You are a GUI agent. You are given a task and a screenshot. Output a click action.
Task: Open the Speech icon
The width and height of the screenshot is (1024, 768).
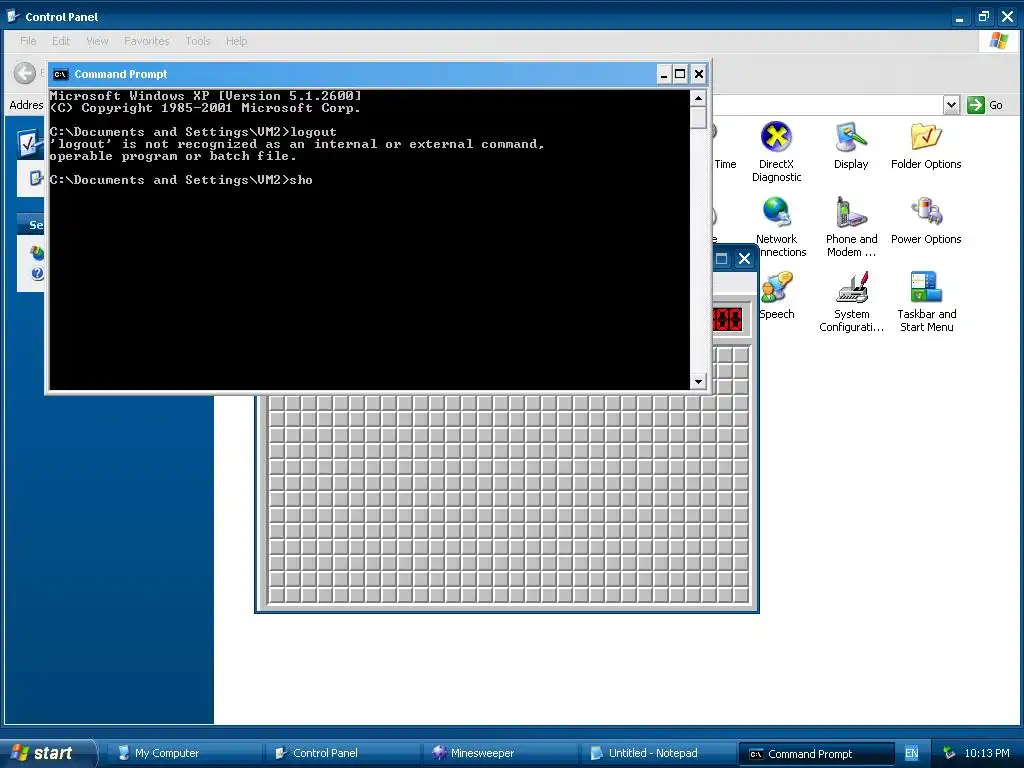coord(776,295)
